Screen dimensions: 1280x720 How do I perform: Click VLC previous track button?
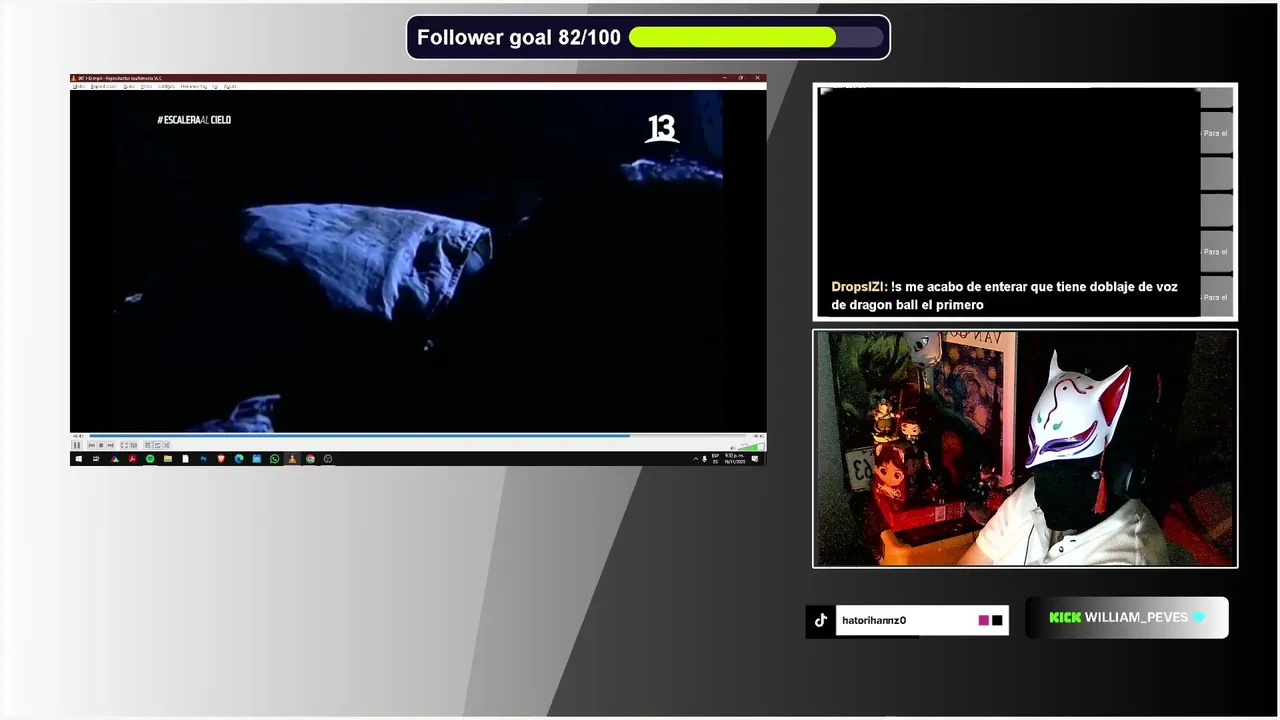click(x=91, y=445)
